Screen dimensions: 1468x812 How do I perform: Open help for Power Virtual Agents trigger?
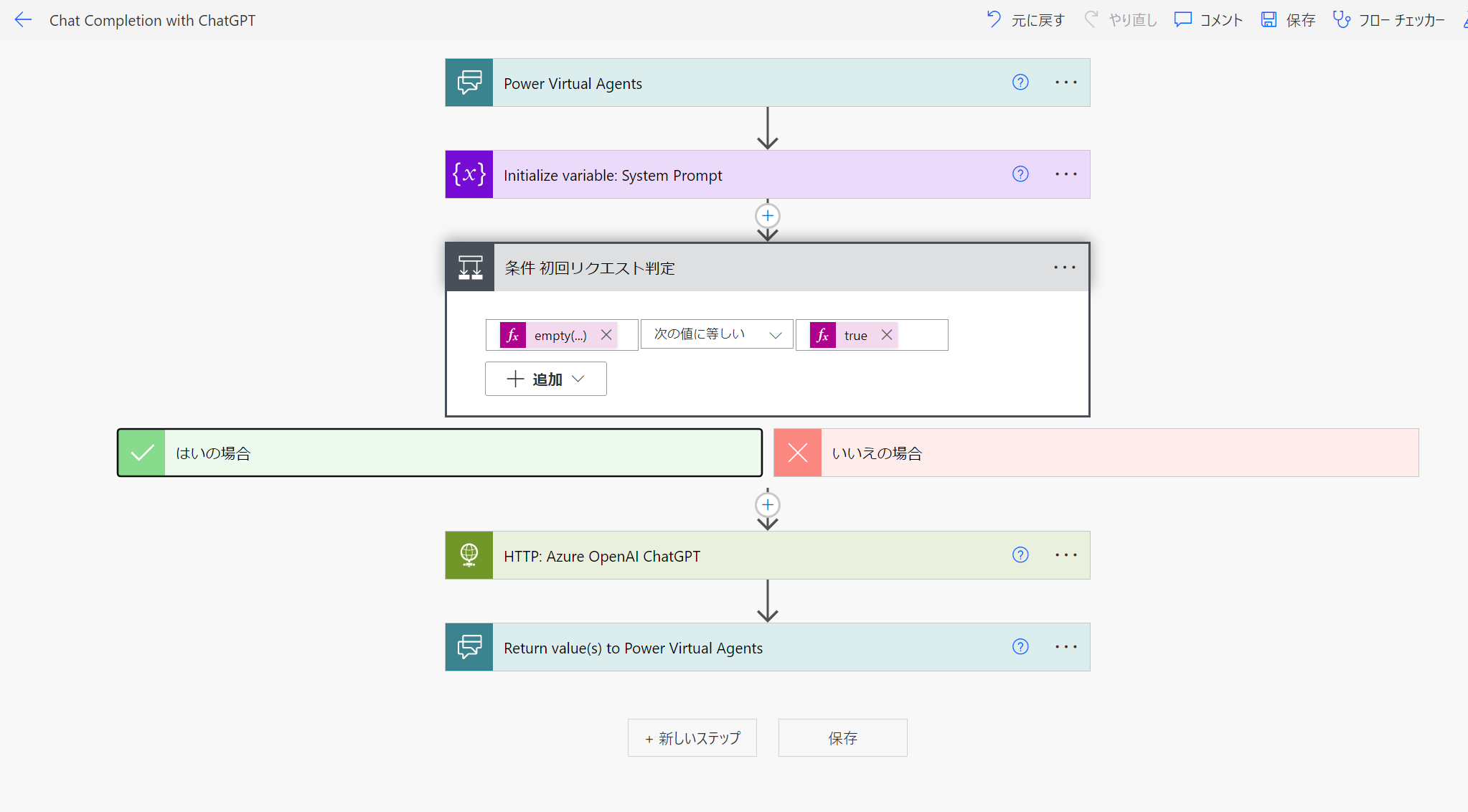pyautogui.click(x=1020, y=82)
